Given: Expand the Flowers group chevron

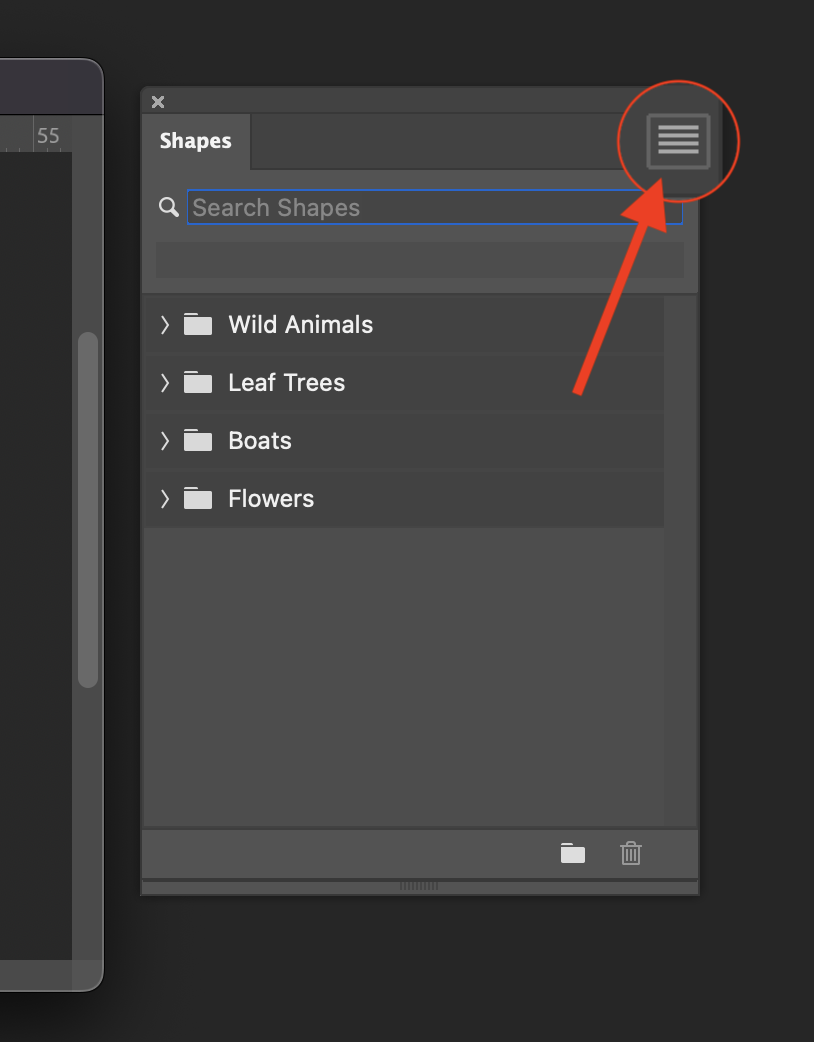Looking at the screenshot, I should [x=165, y=499].
